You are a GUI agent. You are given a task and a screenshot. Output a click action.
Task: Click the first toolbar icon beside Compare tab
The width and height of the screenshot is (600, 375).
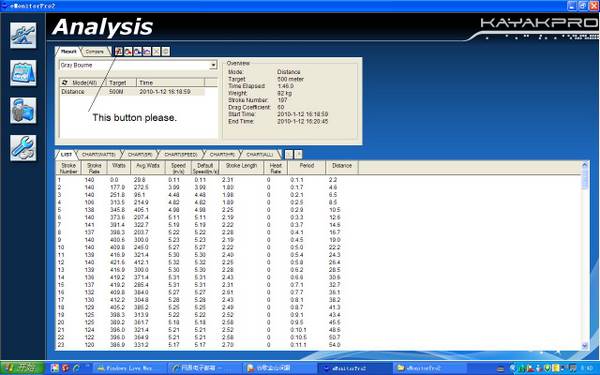[119, 51]
